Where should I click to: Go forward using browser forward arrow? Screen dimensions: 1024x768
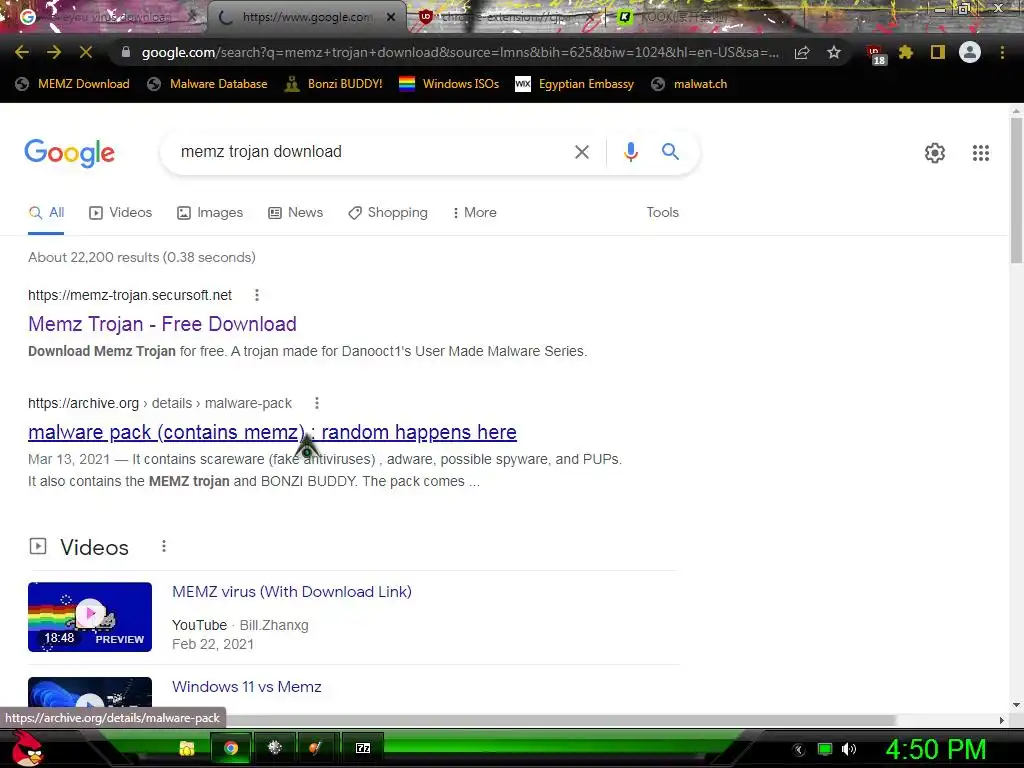click(x=54, y=52)
